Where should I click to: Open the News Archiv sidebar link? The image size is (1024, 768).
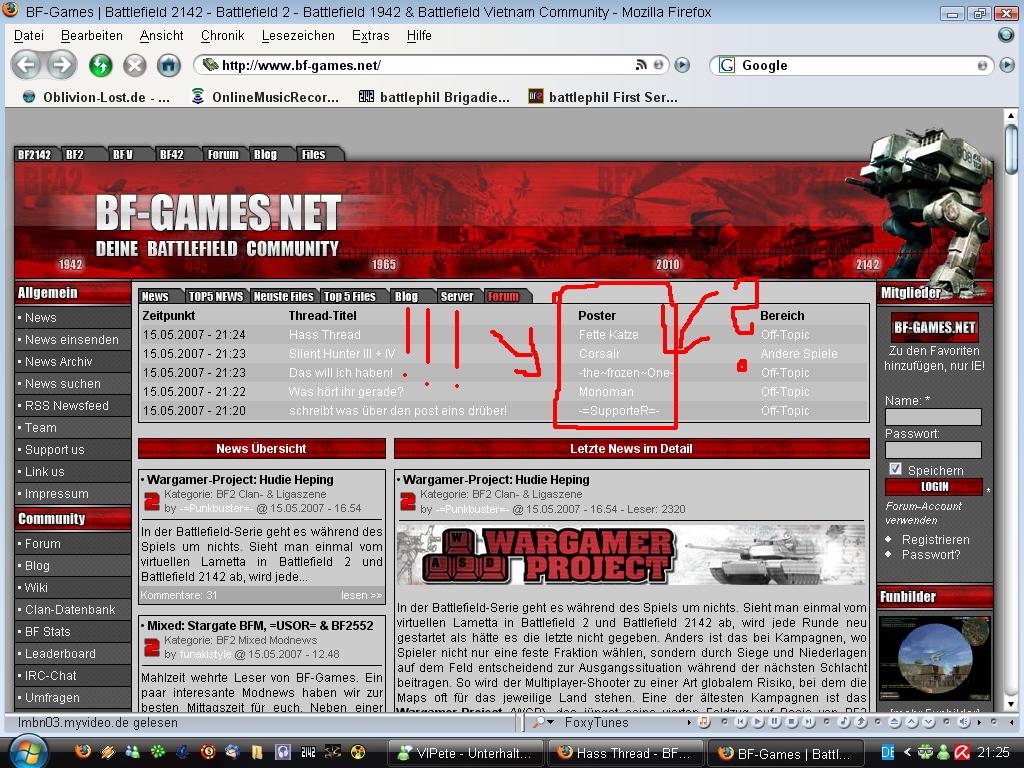[x=59, y=361]
